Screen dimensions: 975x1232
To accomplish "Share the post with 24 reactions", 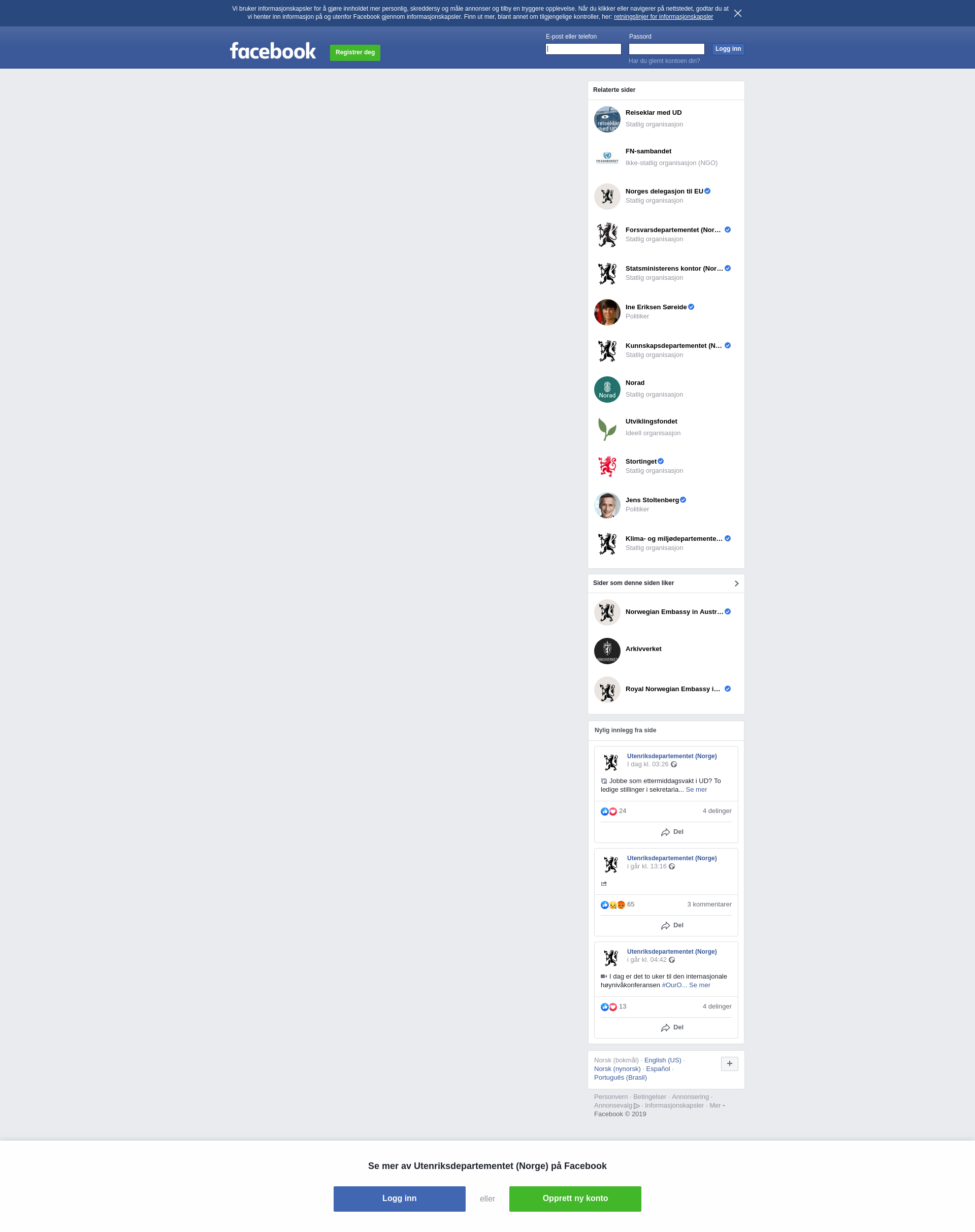I will coord(672,832).
